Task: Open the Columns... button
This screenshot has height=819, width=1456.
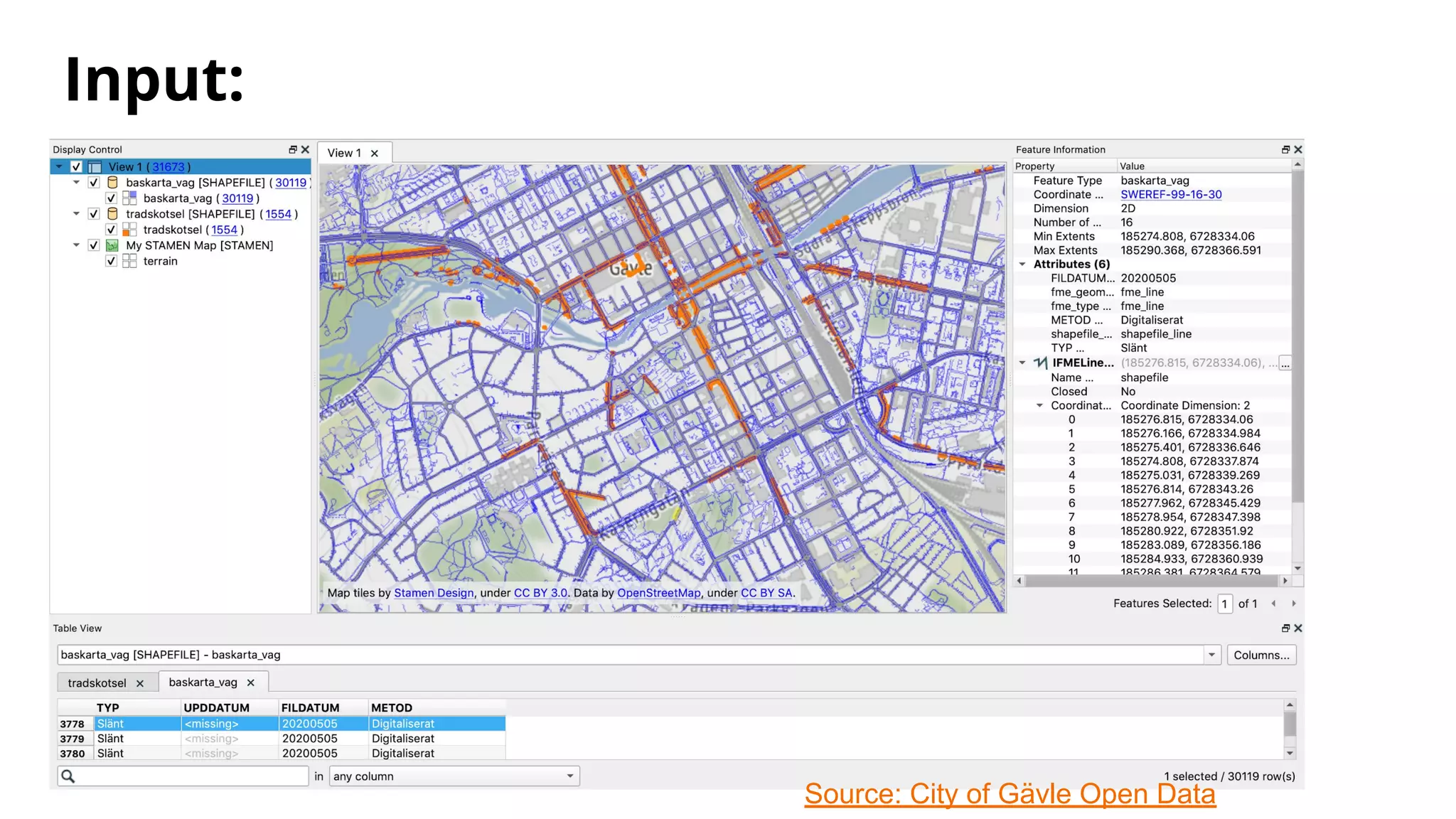Action: coord(1261,655)
